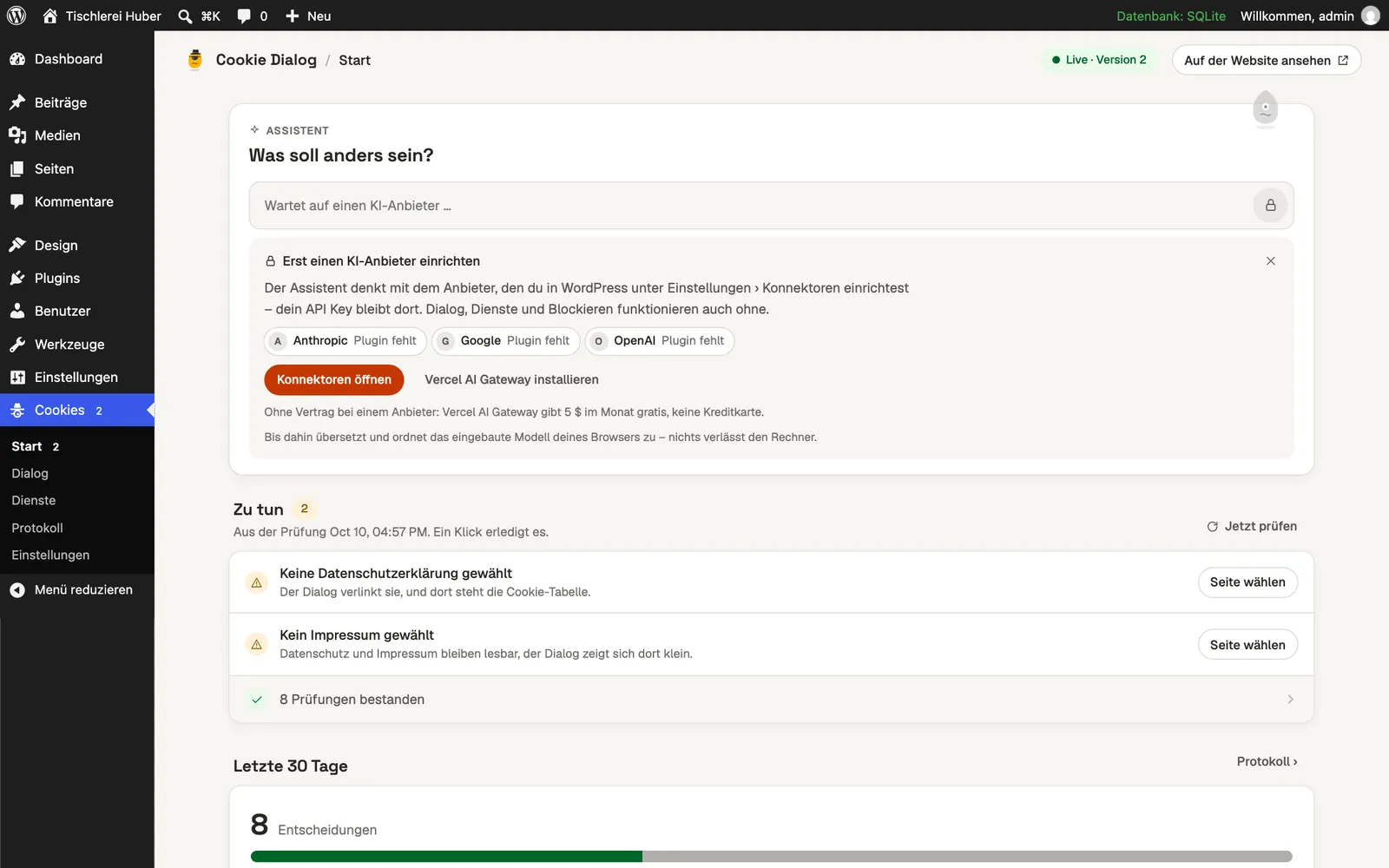This screenshot has width=1389, height=868.
Task: Open the Tischlerei Huber home icon
Action: click(x=50, y=16)
